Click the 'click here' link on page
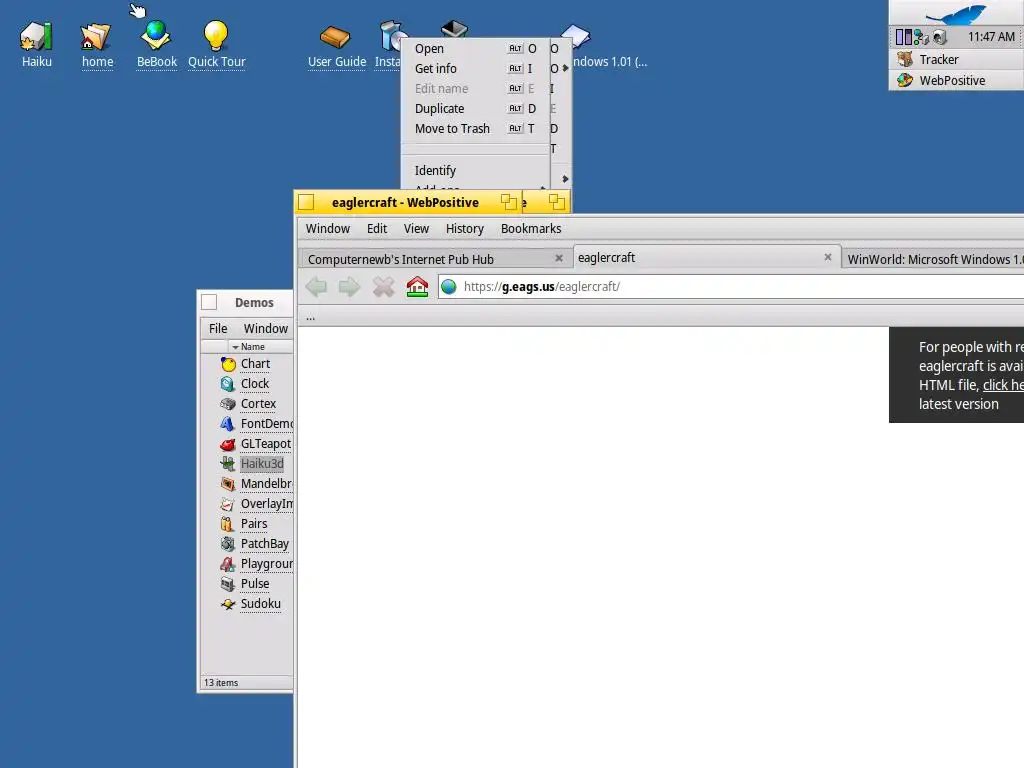This screenshot has height=768, width=1024. tap(1003, 385)
